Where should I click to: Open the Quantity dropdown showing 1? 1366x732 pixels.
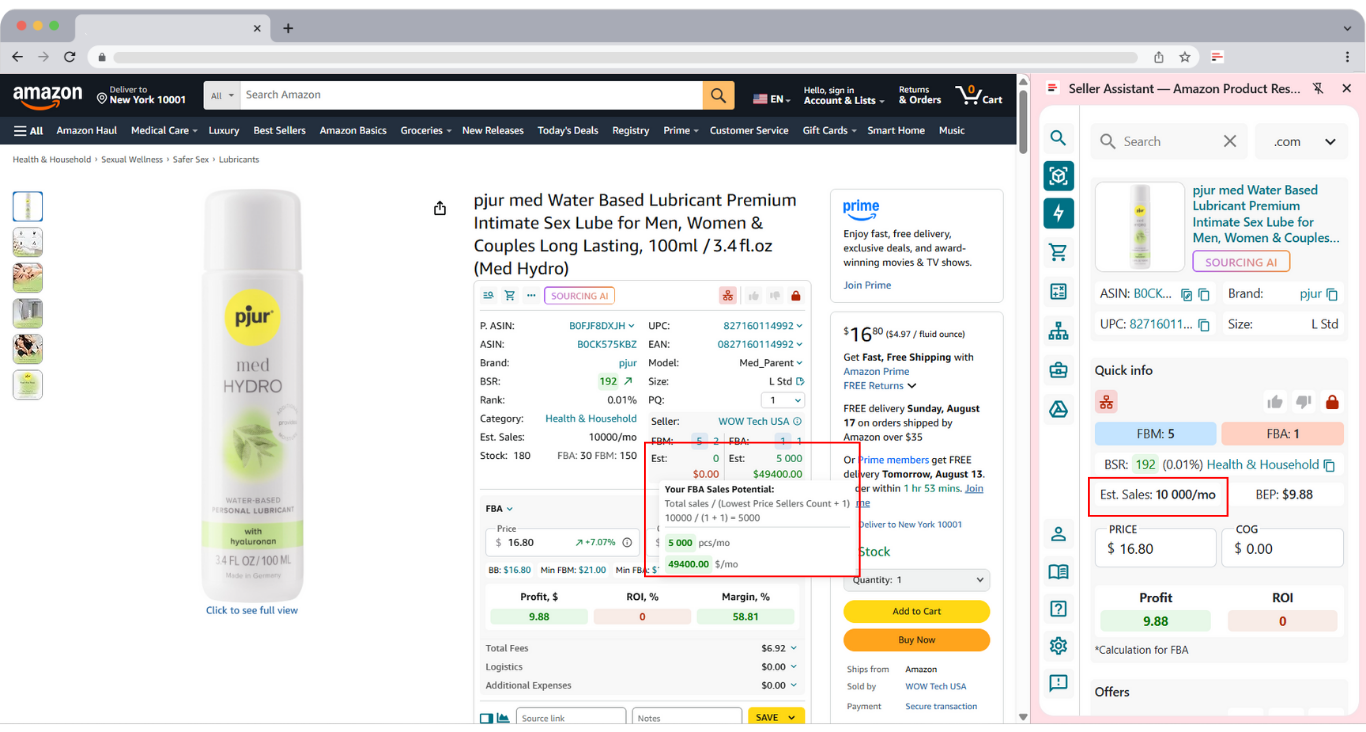tap(916, 580)
